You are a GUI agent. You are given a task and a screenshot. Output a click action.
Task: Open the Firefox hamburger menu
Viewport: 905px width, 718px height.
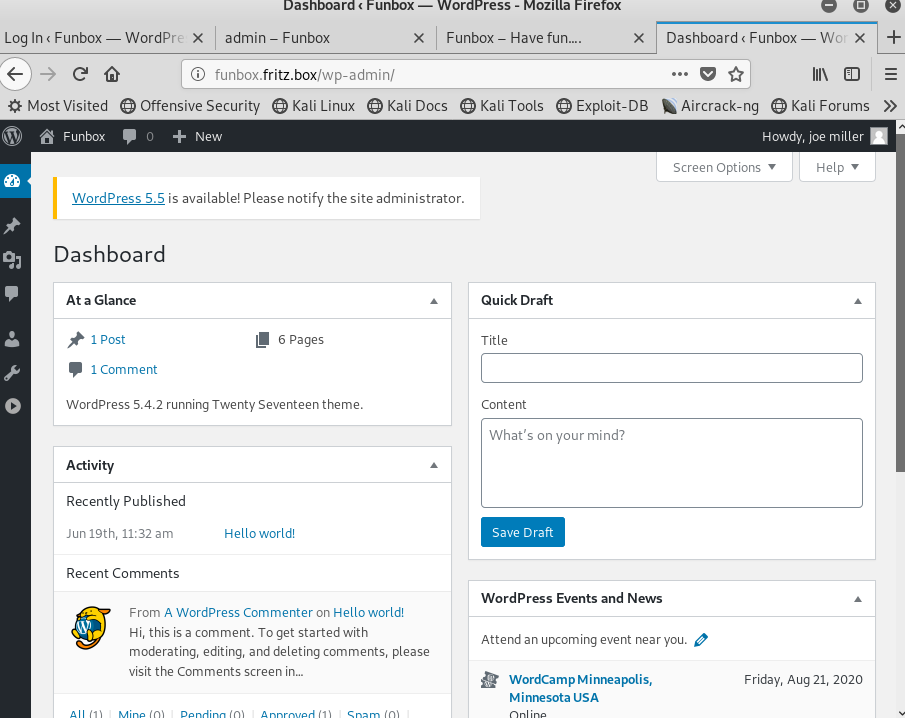[x=891, y=74]
